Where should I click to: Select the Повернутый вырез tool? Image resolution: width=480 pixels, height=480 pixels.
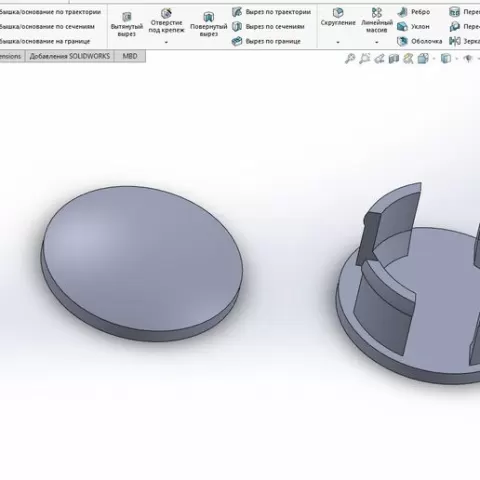(x=209, y=24)
